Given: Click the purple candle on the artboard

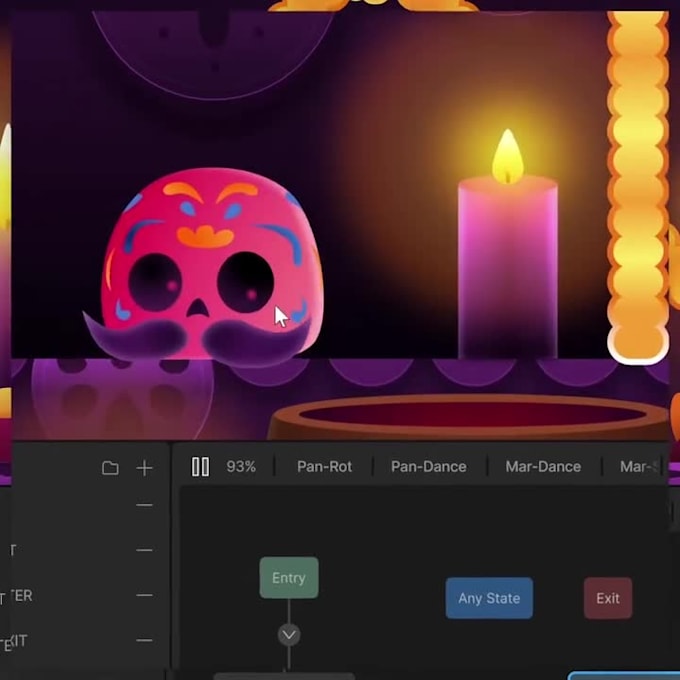Looking at the screenshot, I should pos(508,269).
